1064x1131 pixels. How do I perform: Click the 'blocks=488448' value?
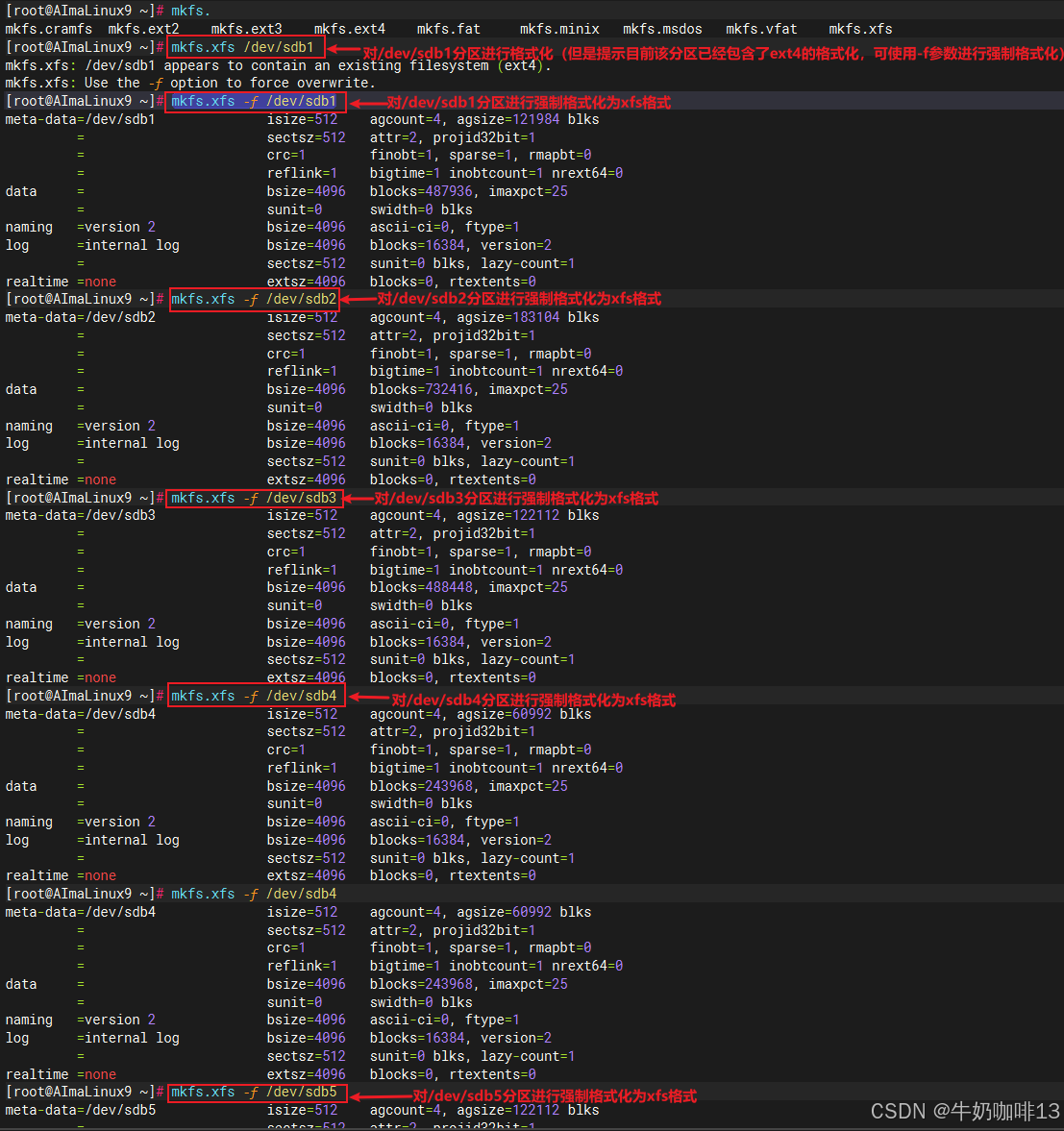pyautogui.click(x=421, y=588)
